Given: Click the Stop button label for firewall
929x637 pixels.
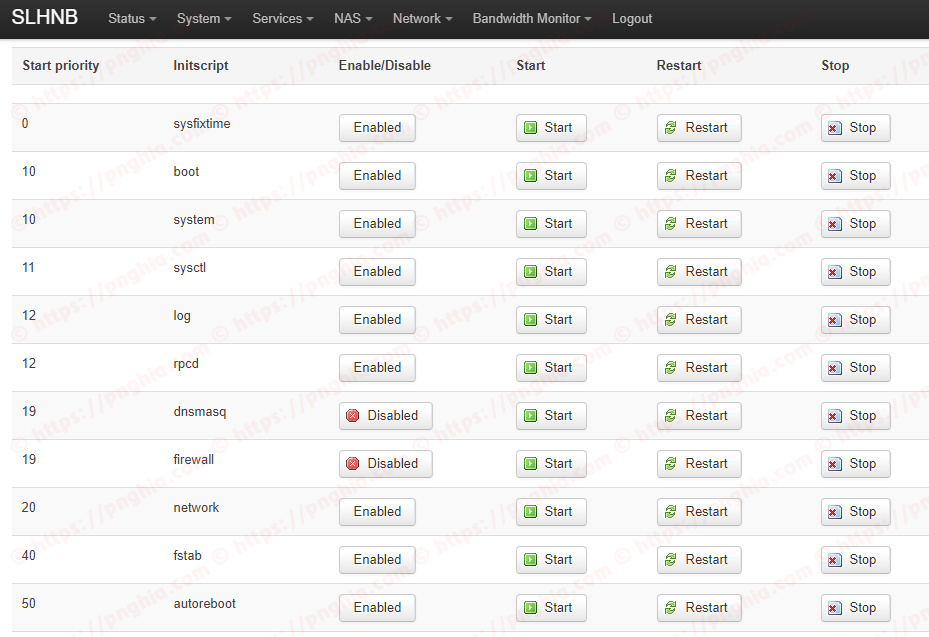Looking at the screenshot, I should [863, 464].
